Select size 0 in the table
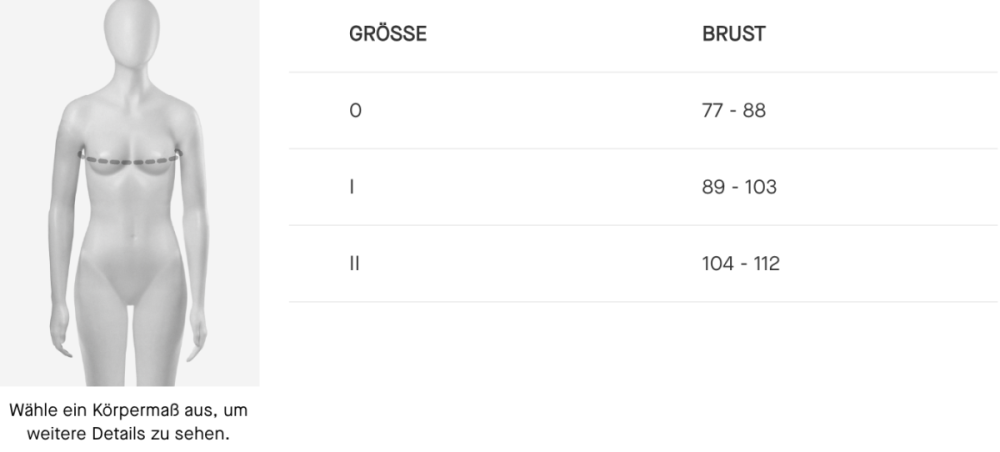 pos(354,111)
